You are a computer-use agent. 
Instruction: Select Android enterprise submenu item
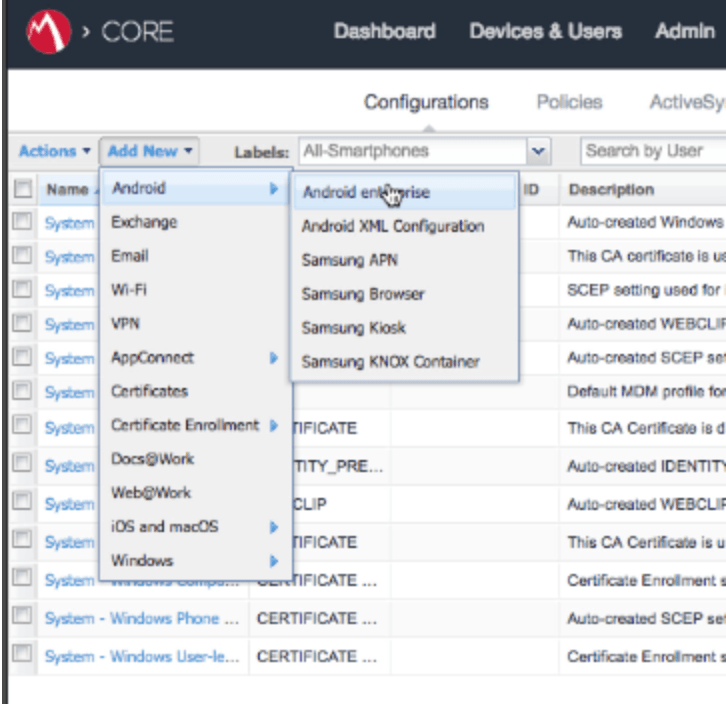404,192
